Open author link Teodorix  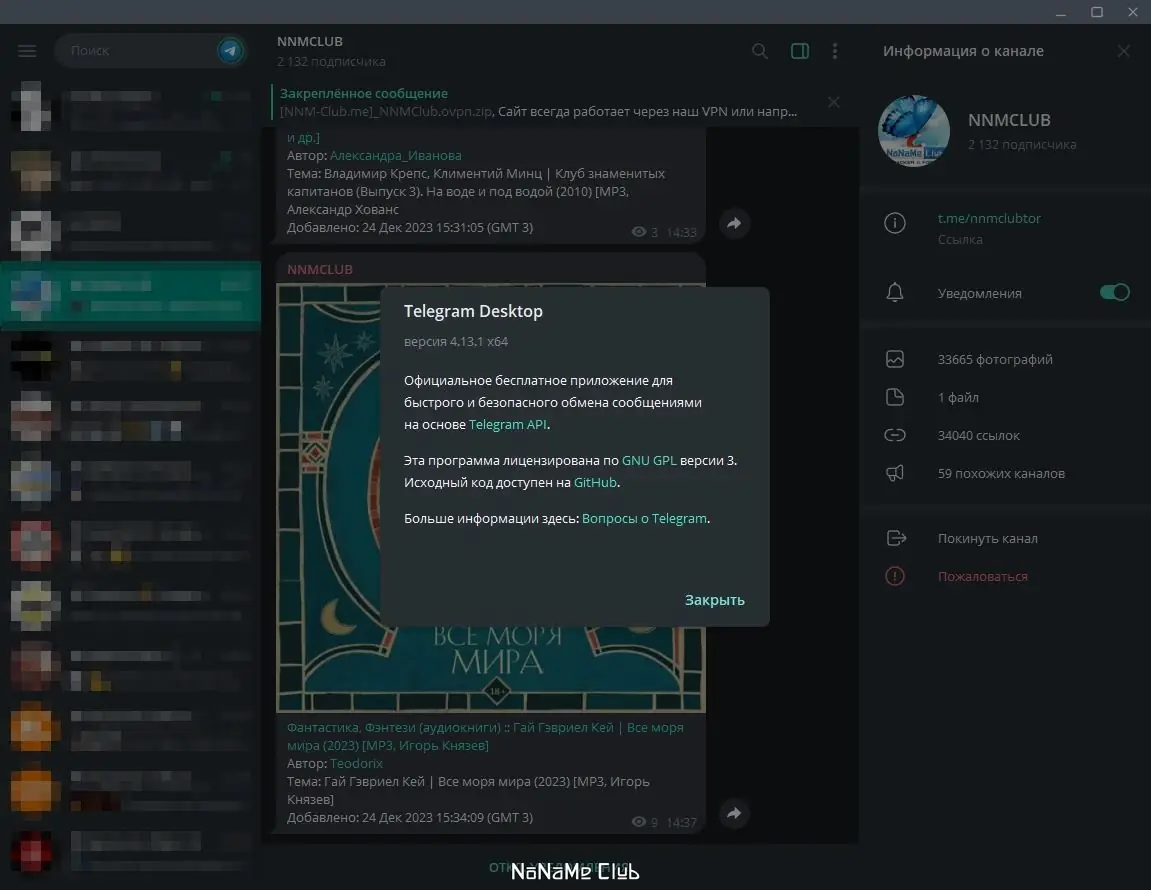pyautogui.click(x=356, y=764)
